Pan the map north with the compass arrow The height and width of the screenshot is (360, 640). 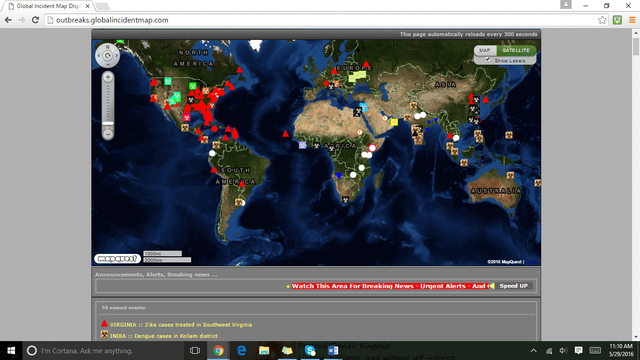[x=107, y=47]
